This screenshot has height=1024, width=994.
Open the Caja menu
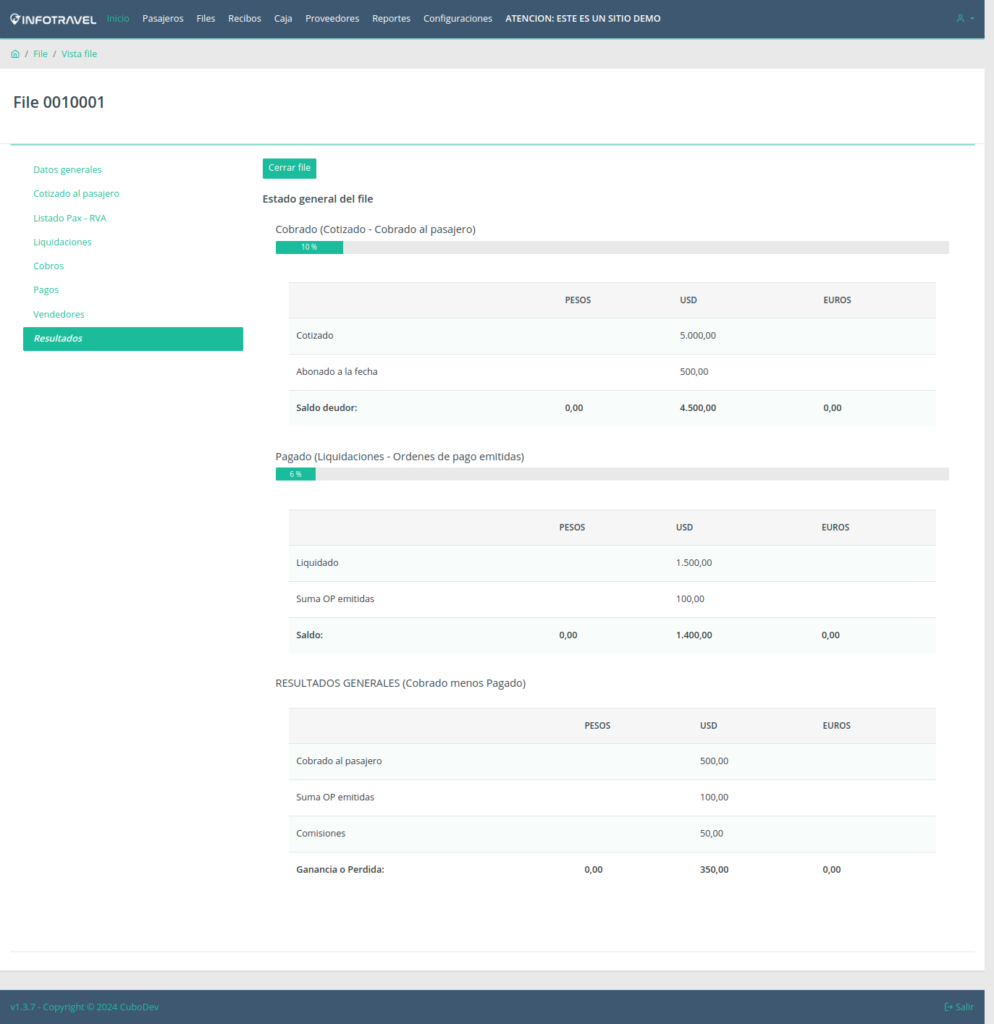(x=283, y=18)
